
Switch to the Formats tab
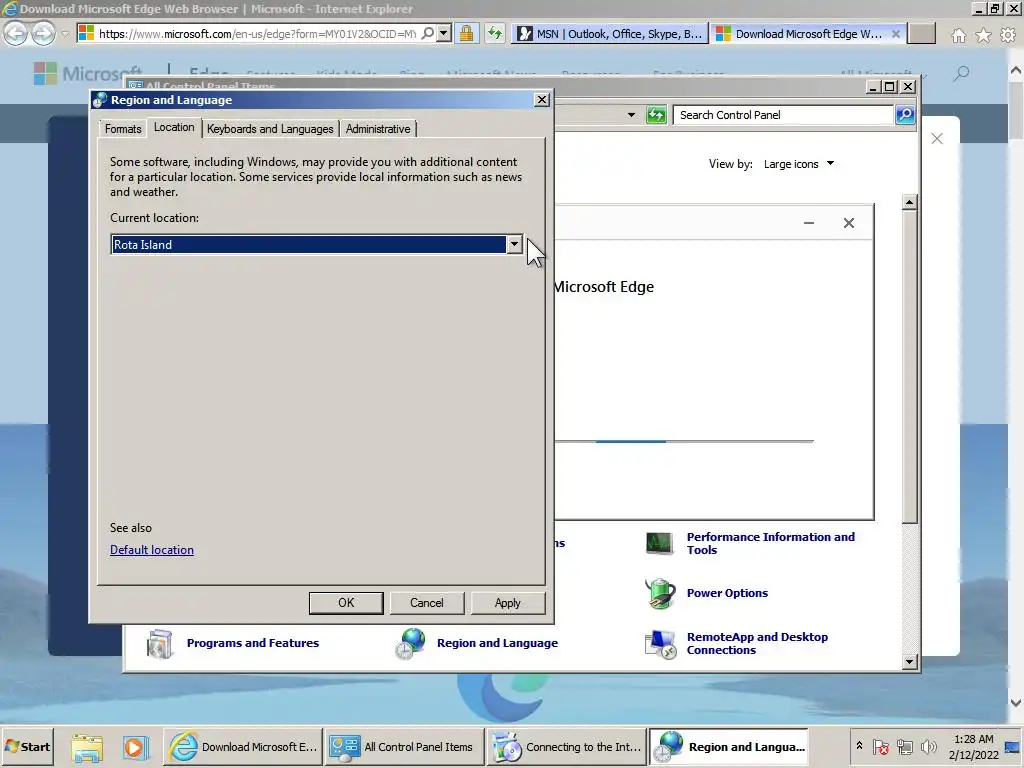(x=123, y=129)
